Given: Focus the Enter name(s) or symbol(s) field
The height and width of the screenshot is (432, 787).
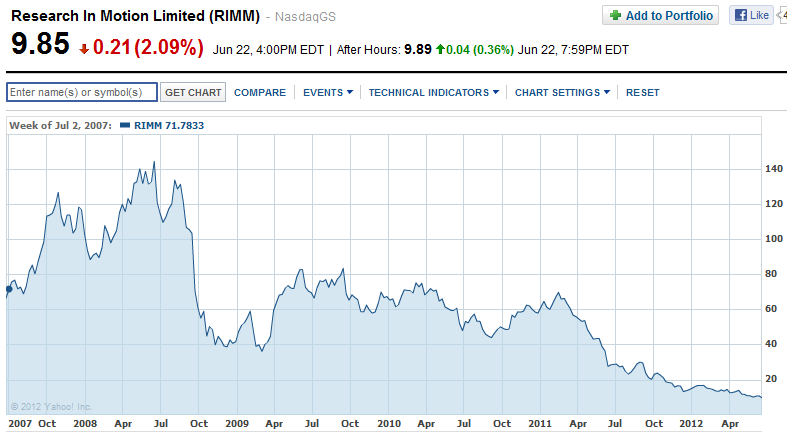Looking at the screenshot, I should click(x=82, y=92).
